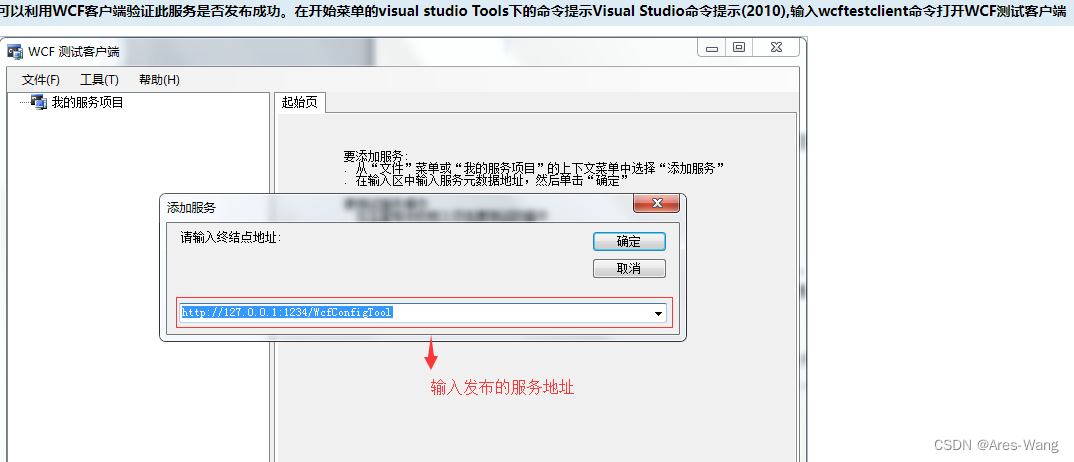Close the WCF 测试客户端 main window

click(775, 48)
